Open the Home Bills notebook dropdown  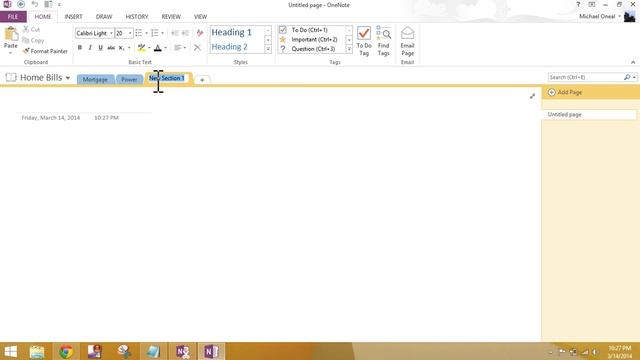coord(68,78)
